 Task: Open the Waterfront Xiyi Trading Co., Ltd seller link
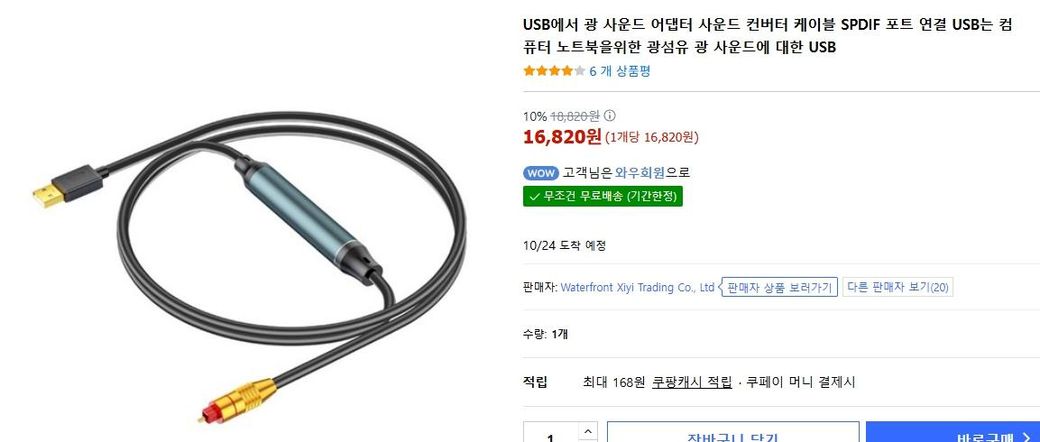tap(637, 287)
